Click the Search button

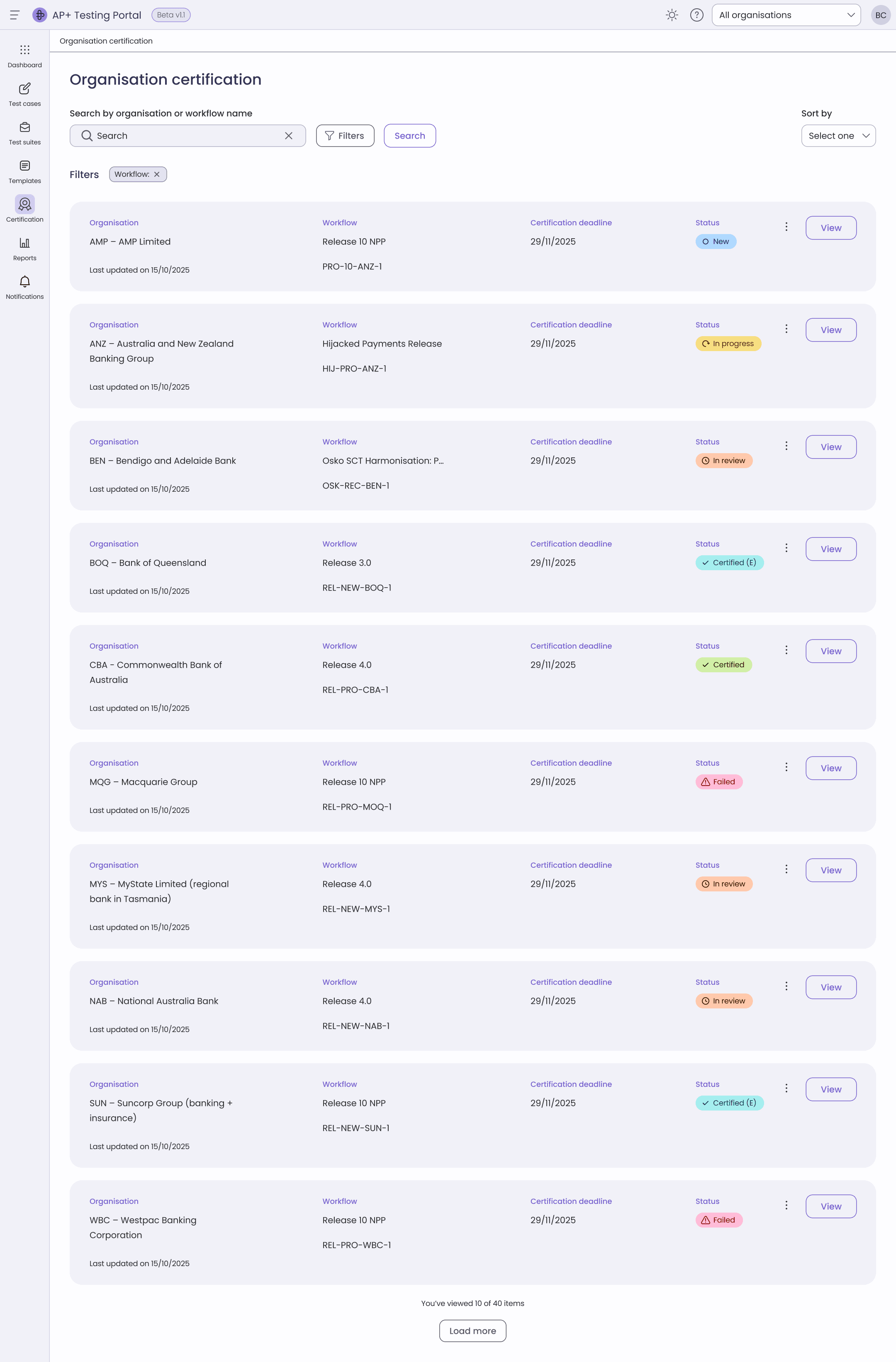[410, 136]
